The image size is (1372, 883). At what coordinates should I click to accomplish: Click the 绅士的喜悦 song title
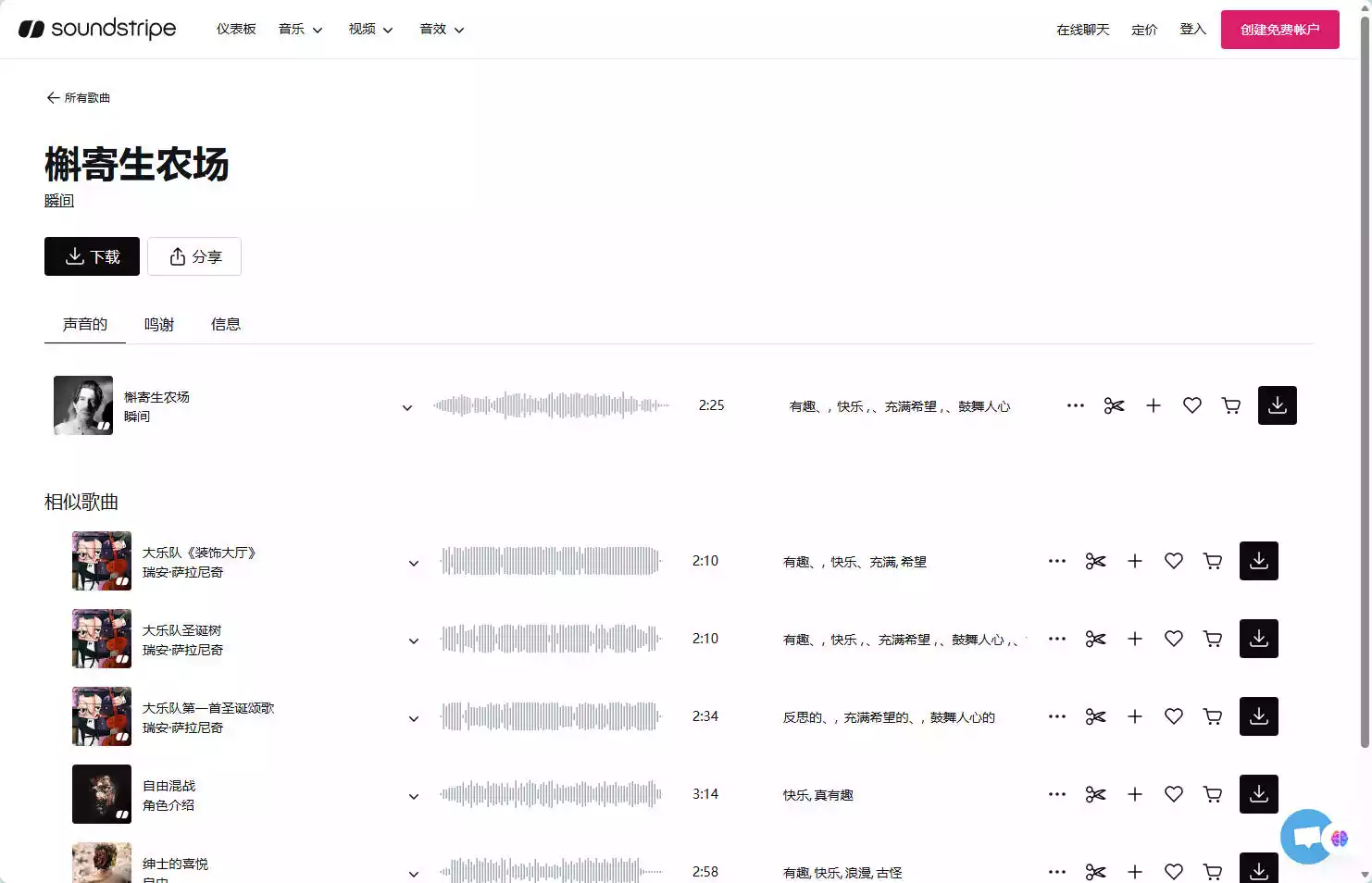pyautogui.click(x=175, y=864)
